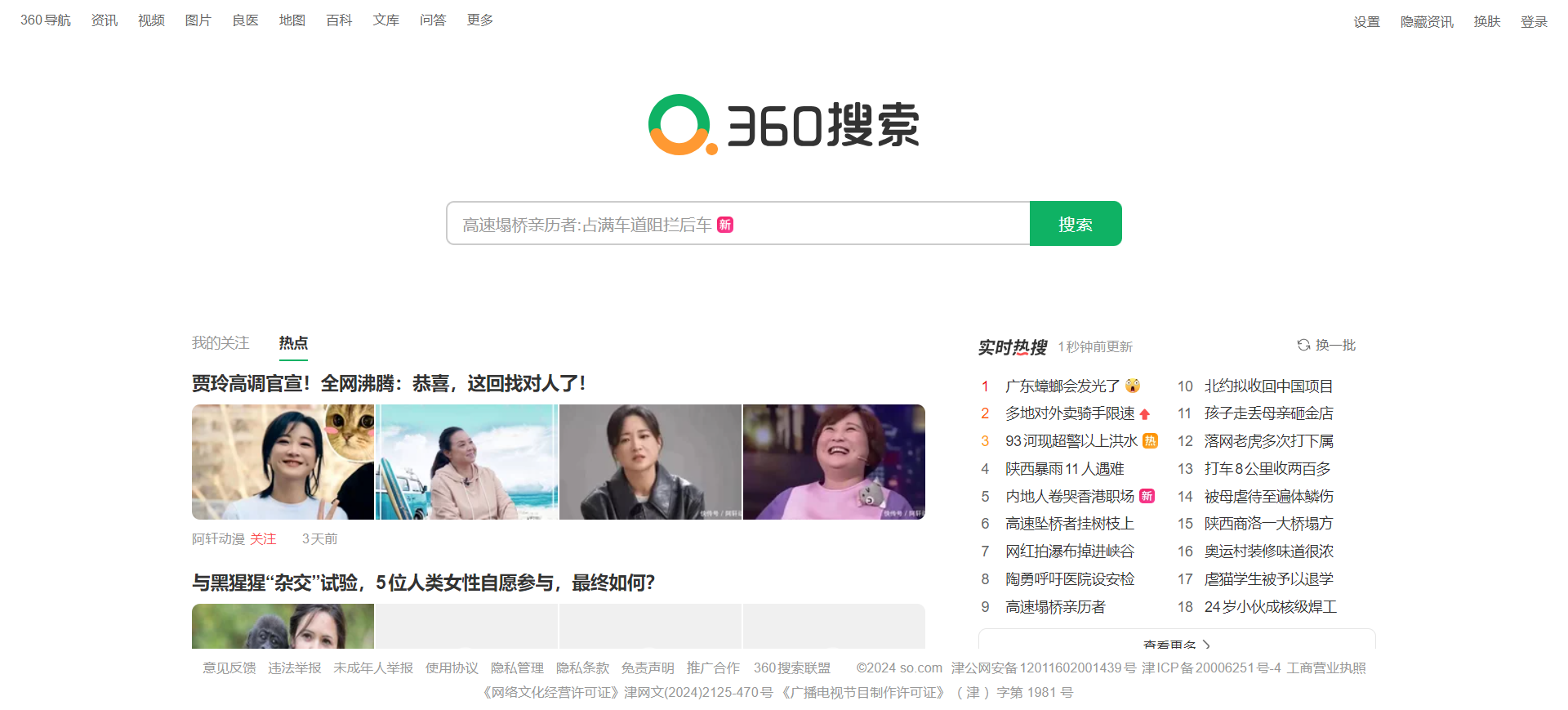Open the 设置 menu at top right
The width and height of the screenshot is (1568, 710).
pos(1366,22)
